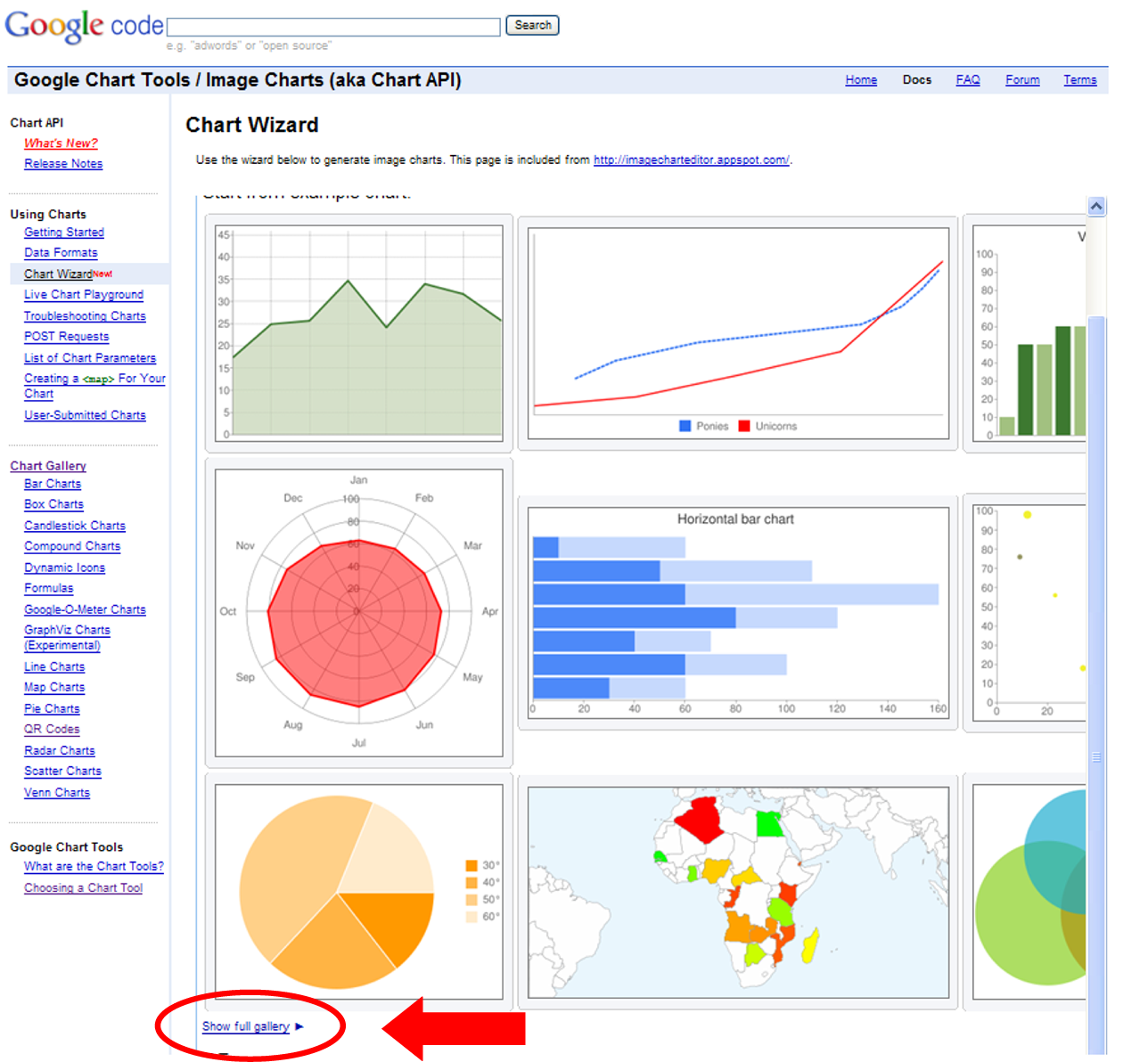Screen dimensions: 1148x1062
Task: Open Scatter Charts page
Action: 62,771
